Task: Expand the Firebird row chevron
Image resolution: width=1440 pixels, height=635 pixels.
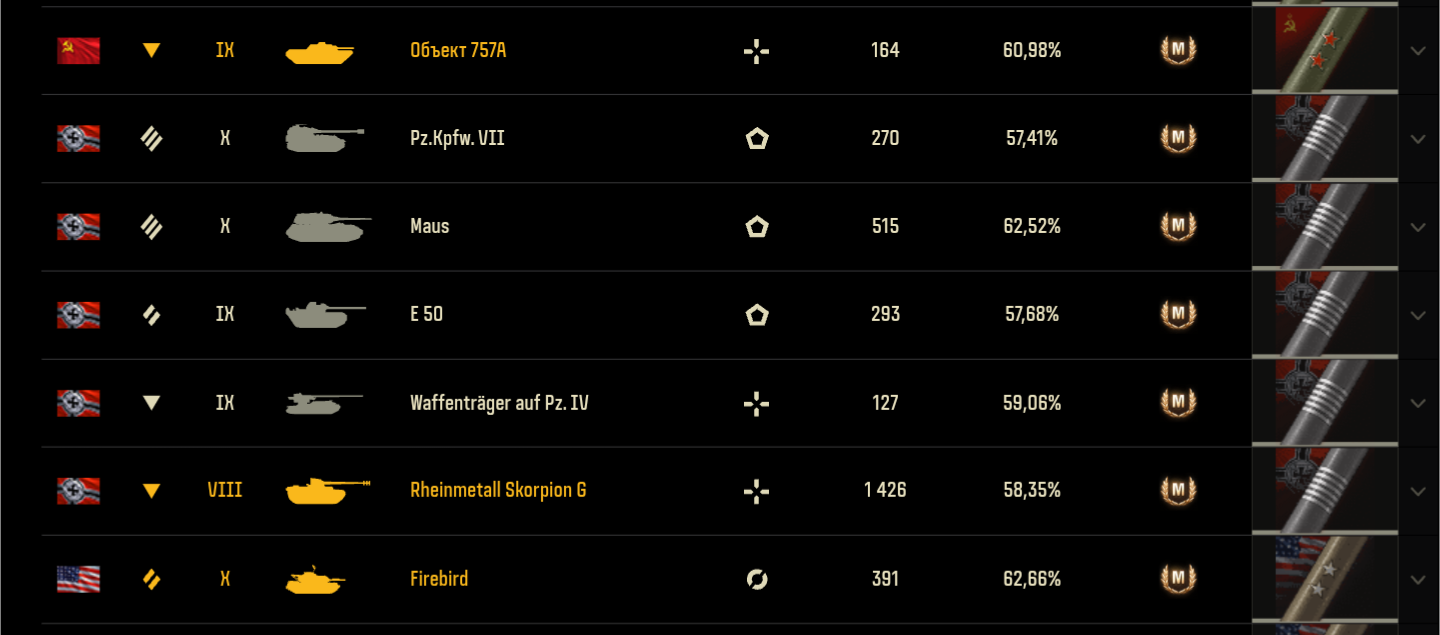Action: tap(1418, 579)
